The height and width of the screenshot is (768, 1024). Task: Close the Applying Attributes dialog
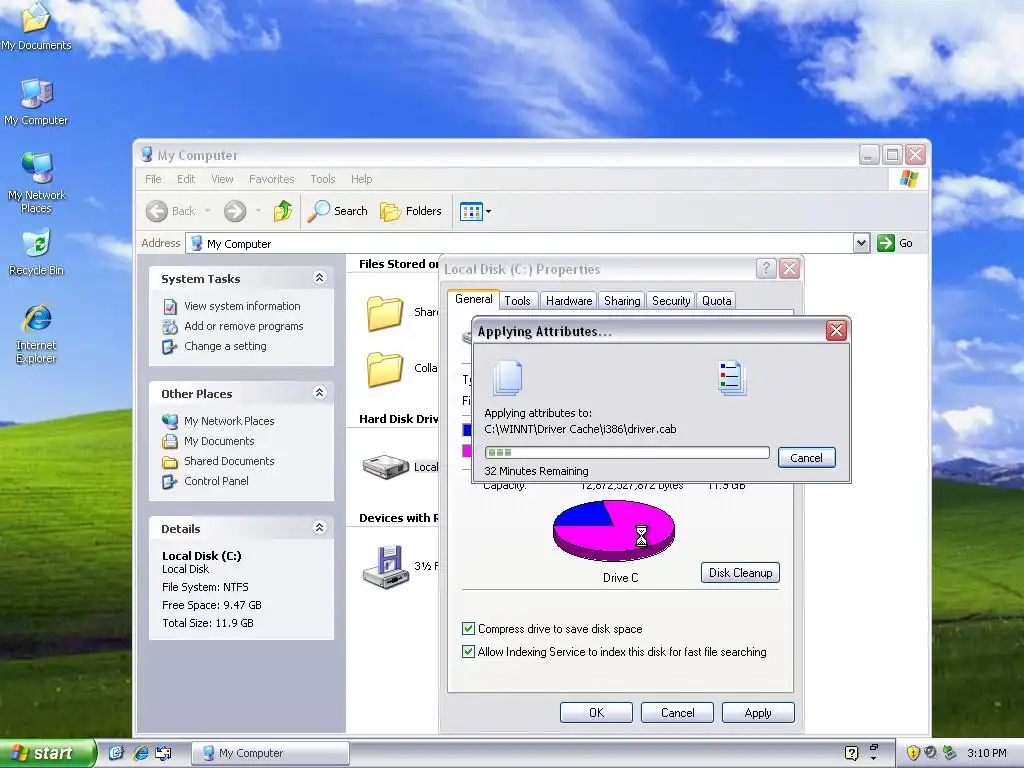point(836,330)
